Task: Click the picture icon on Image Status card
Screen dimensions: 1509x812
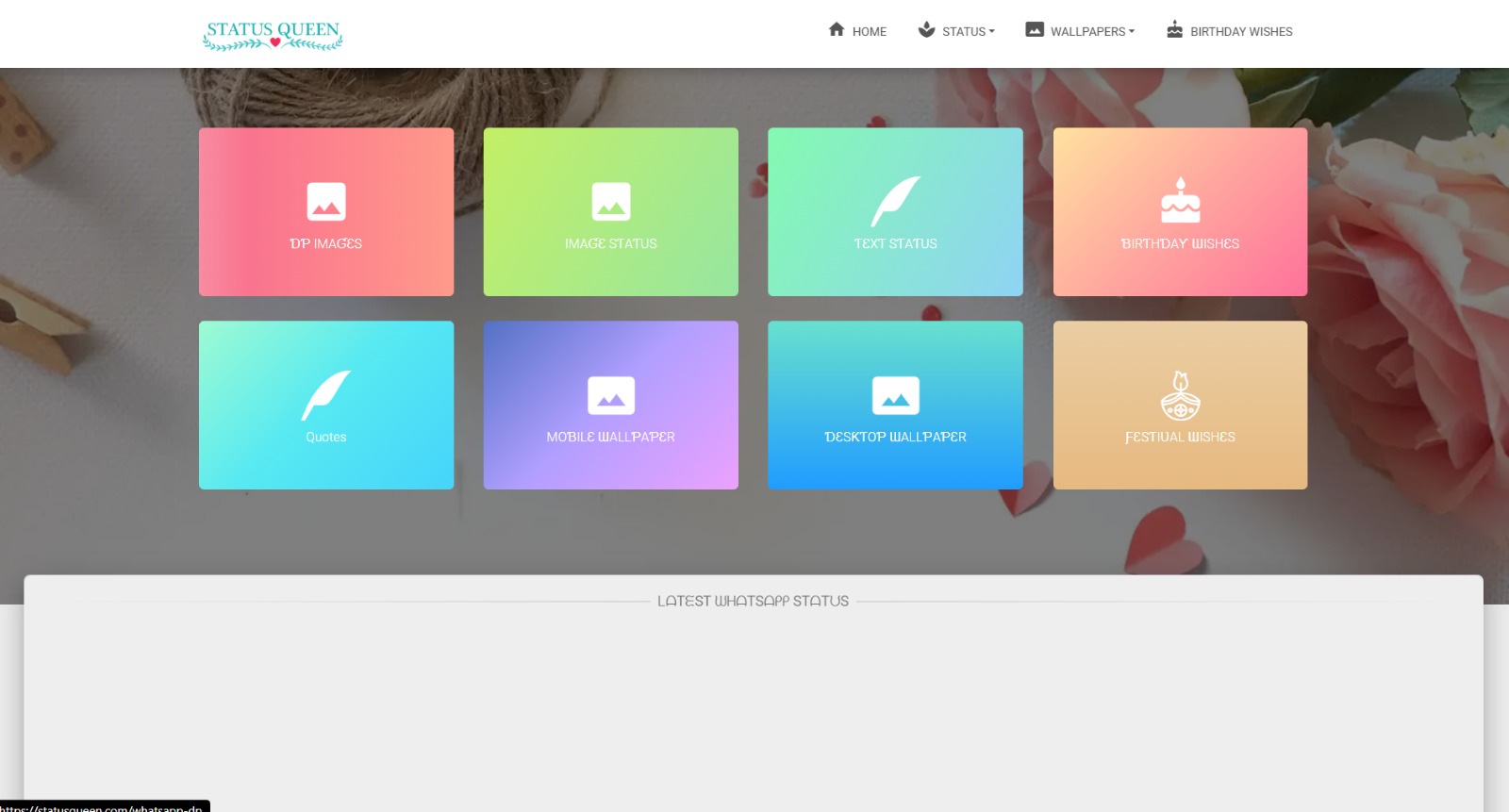Action: [610, 202]
